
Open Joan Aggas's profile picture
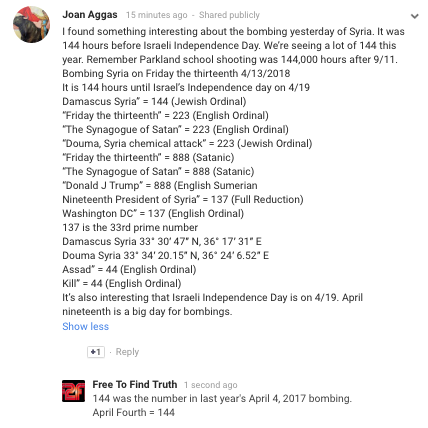click(x=31, y=24)
